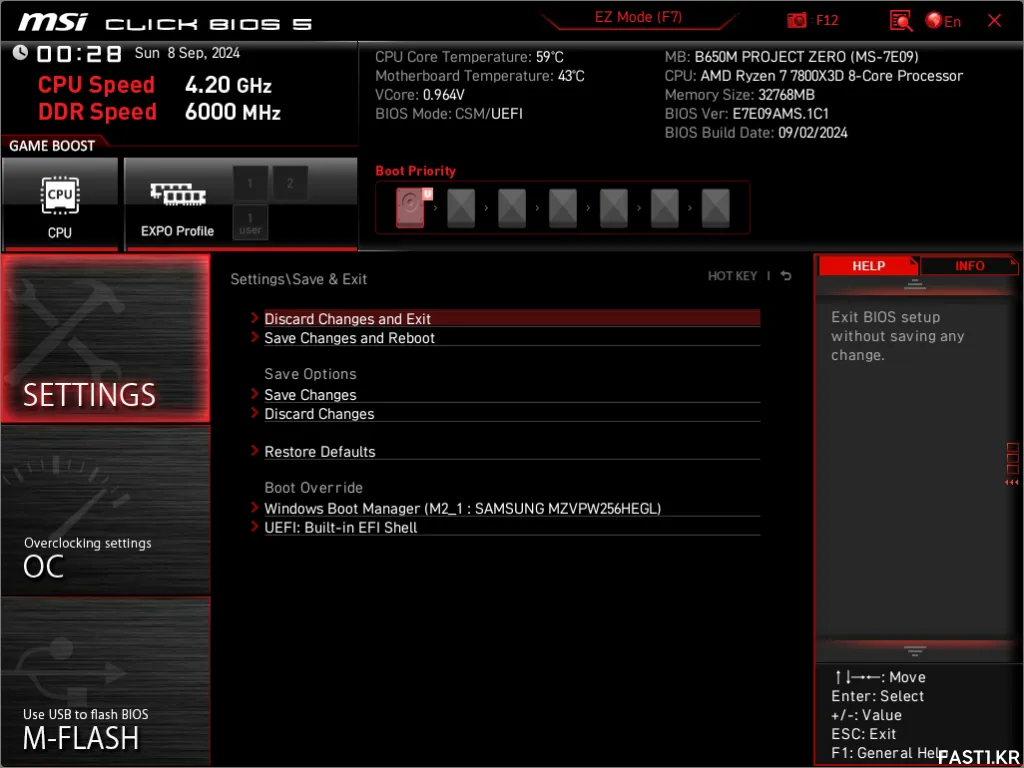This screenshot has height=768, width=1024.
Task: Select EXPO user profile 1
Action: (x=250, y=222)
